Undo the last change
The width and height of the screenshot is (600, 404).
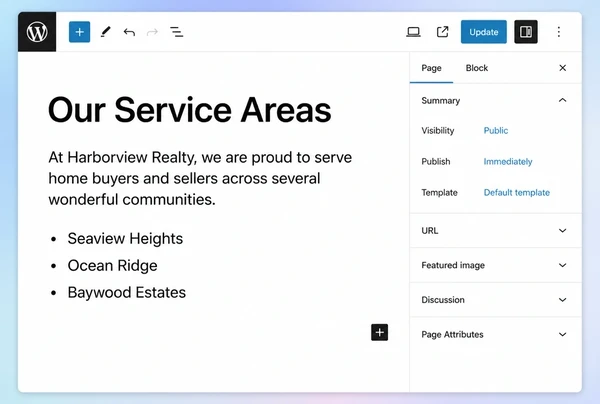pos(129,32)
